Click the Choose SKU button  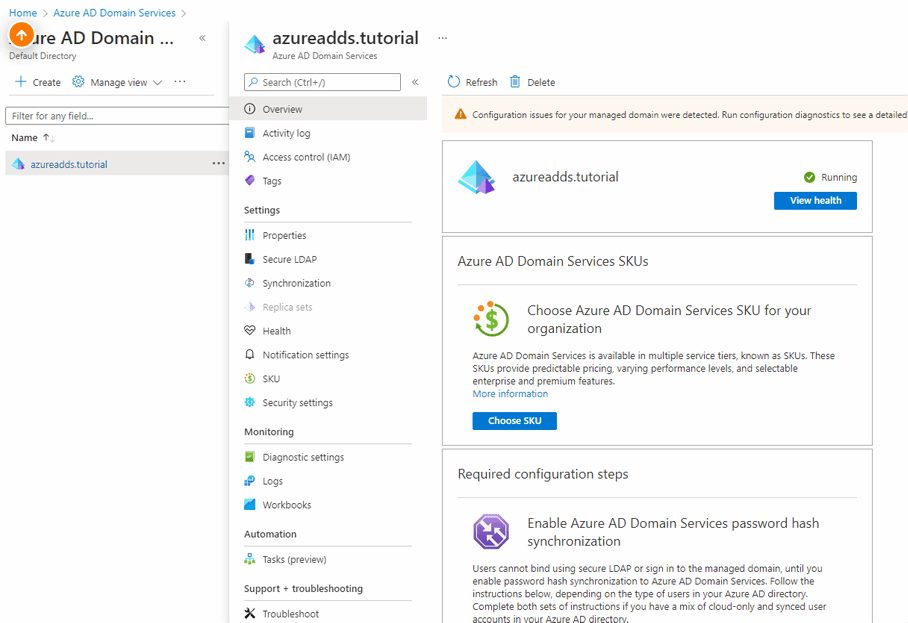pyautogui.click(x=514, y=421)
